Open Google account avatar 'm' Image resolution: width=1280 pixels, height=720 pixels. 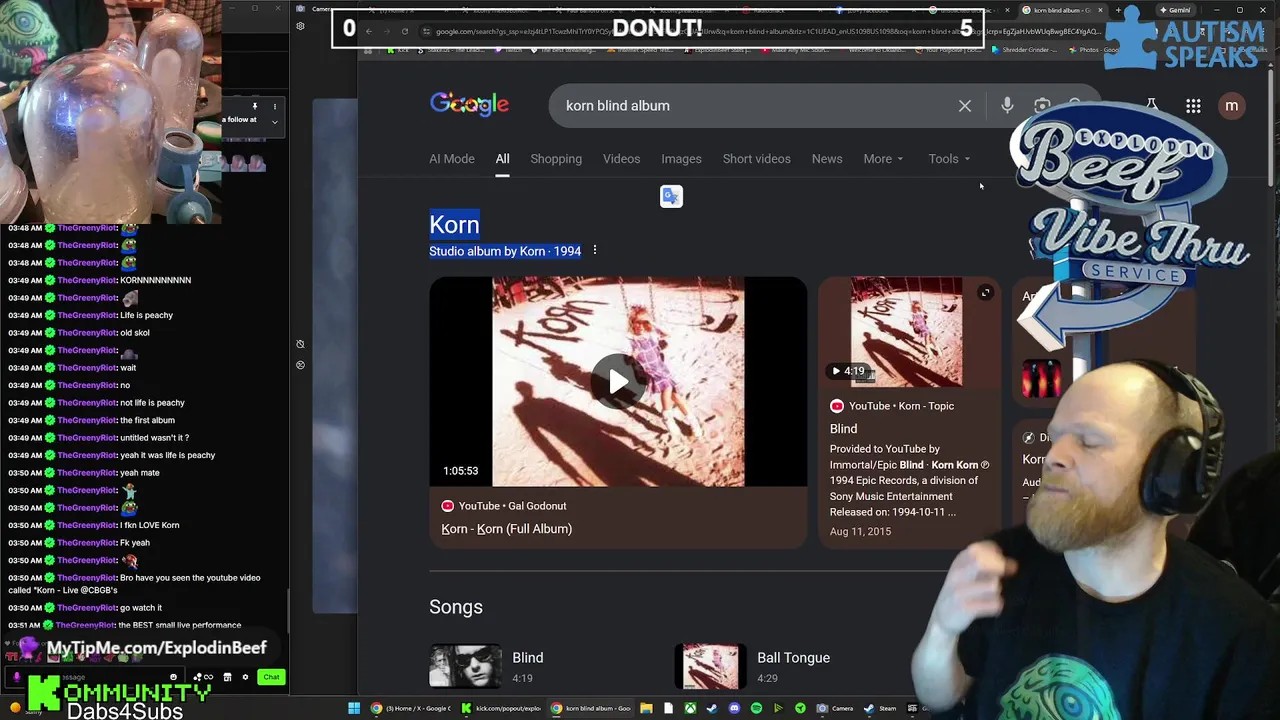pyautogui.click(x=1231, y=106)
